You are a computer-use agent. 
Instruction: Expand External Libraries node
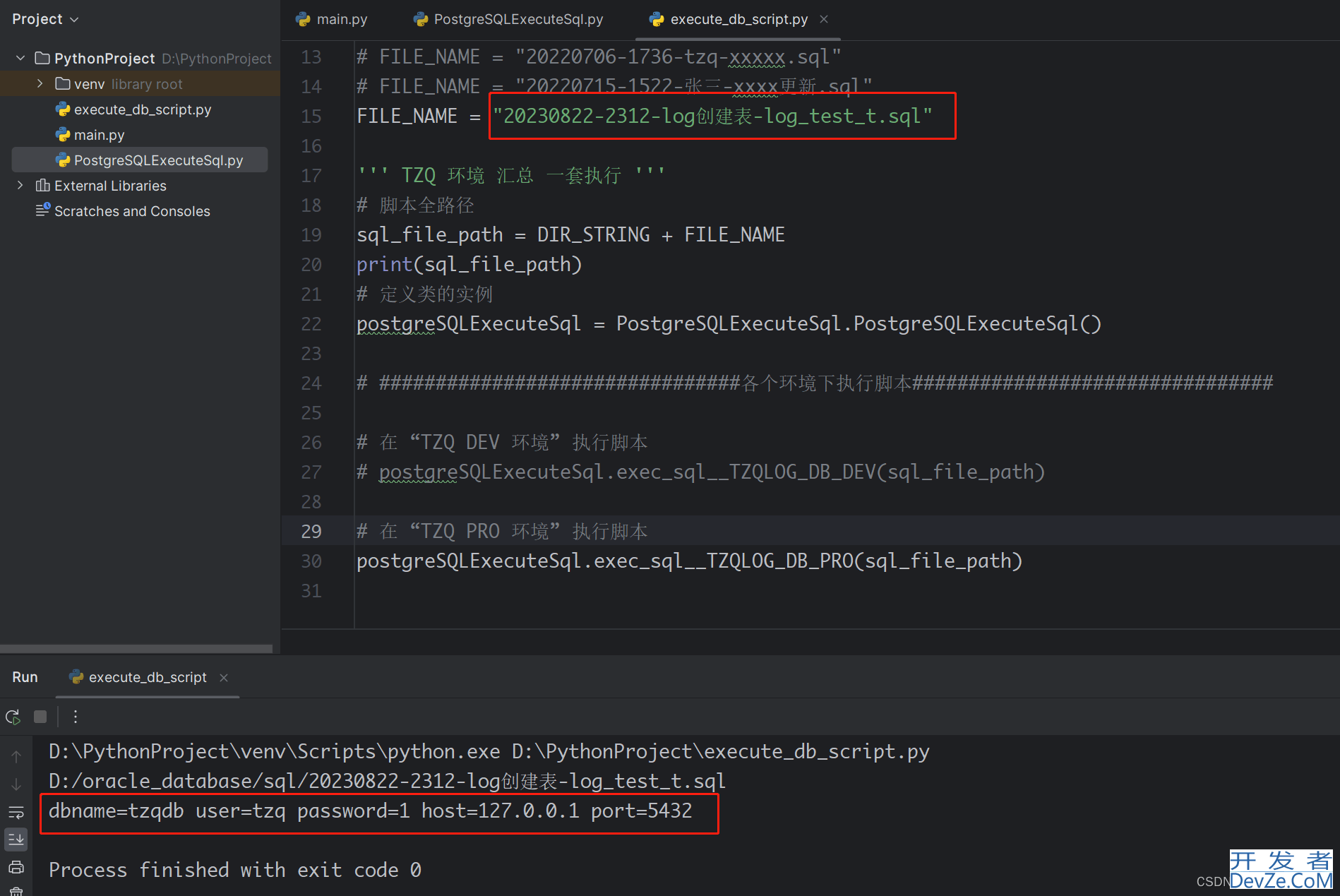(20, 185)
